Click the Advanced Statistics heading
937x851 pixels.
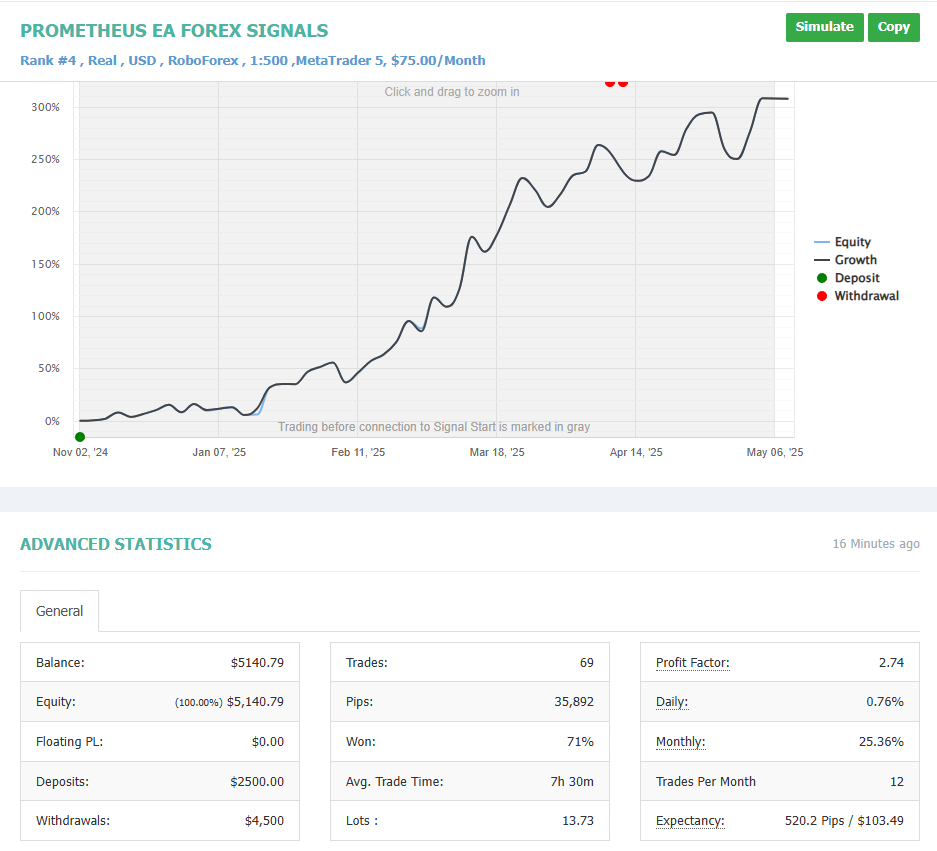[116, 544]
